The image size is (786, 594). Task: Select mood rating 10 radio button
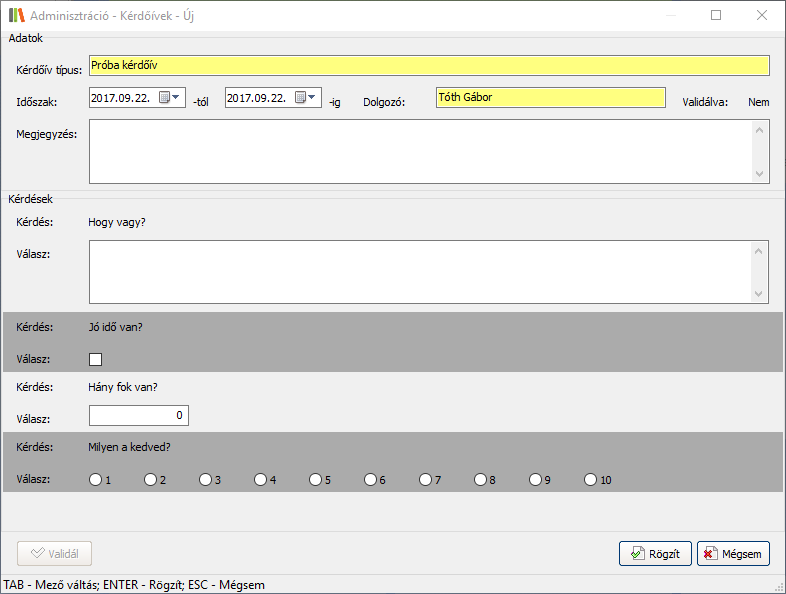tap(591, 480)
